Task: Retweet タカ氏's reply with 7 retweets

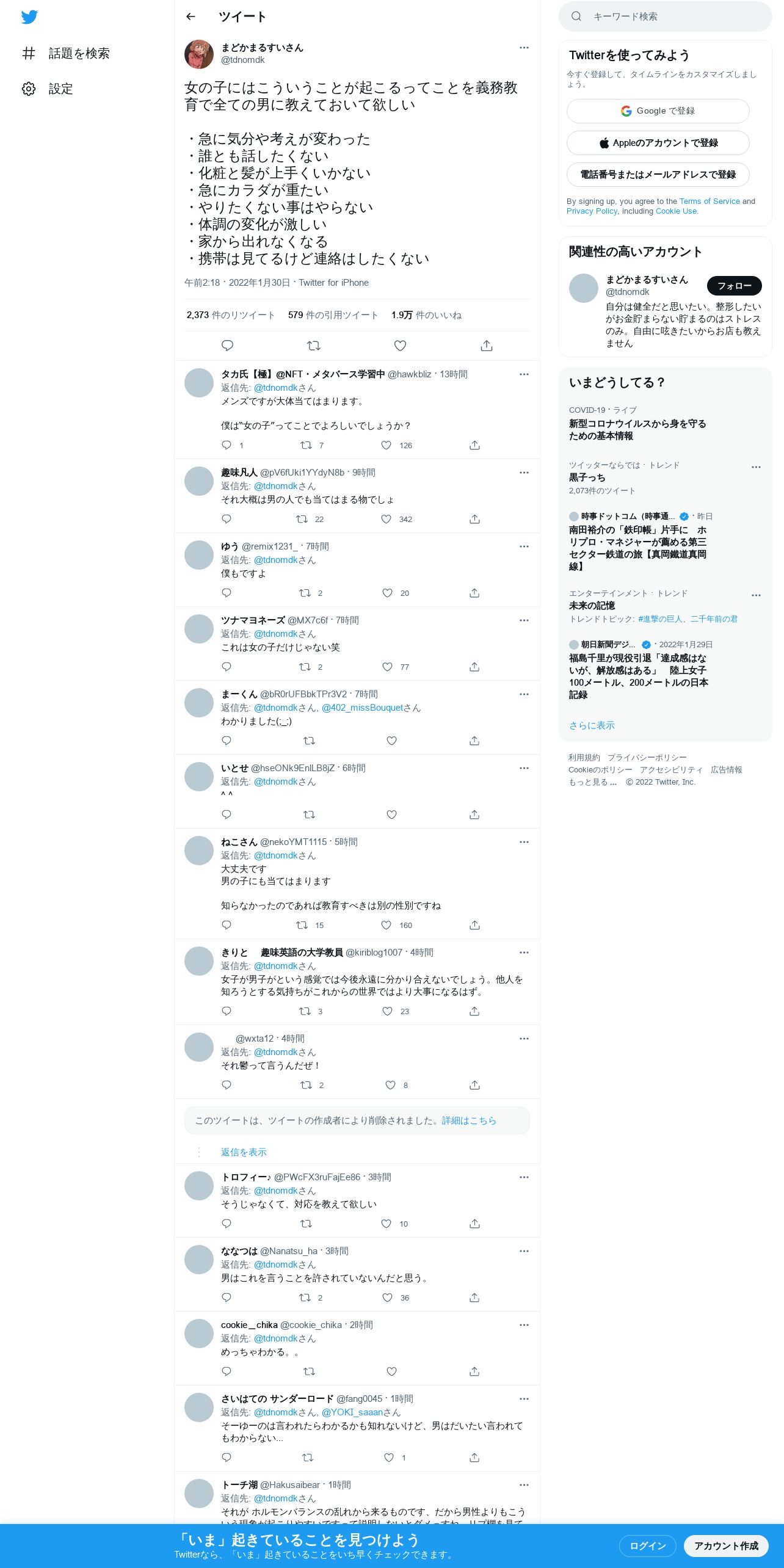Action: [x=307, y=445]
